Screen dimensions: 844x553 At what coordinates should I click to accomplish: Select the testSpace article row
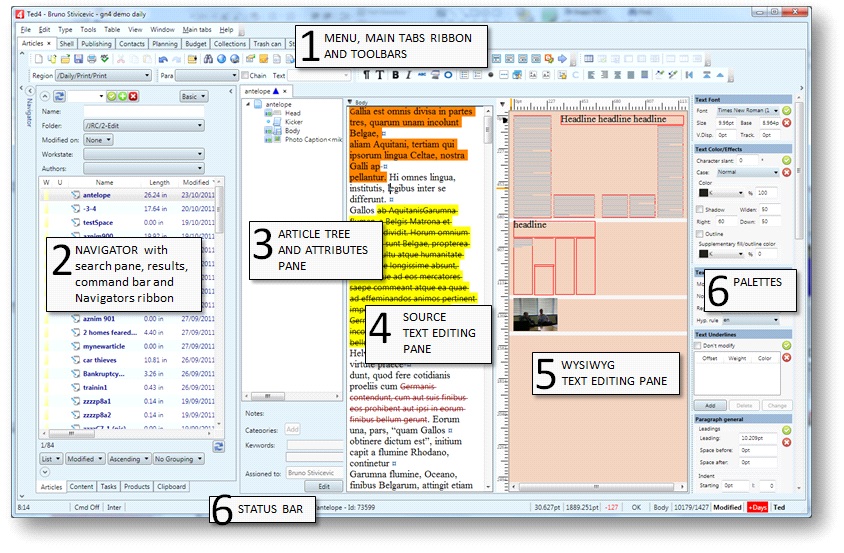(130, 222)
